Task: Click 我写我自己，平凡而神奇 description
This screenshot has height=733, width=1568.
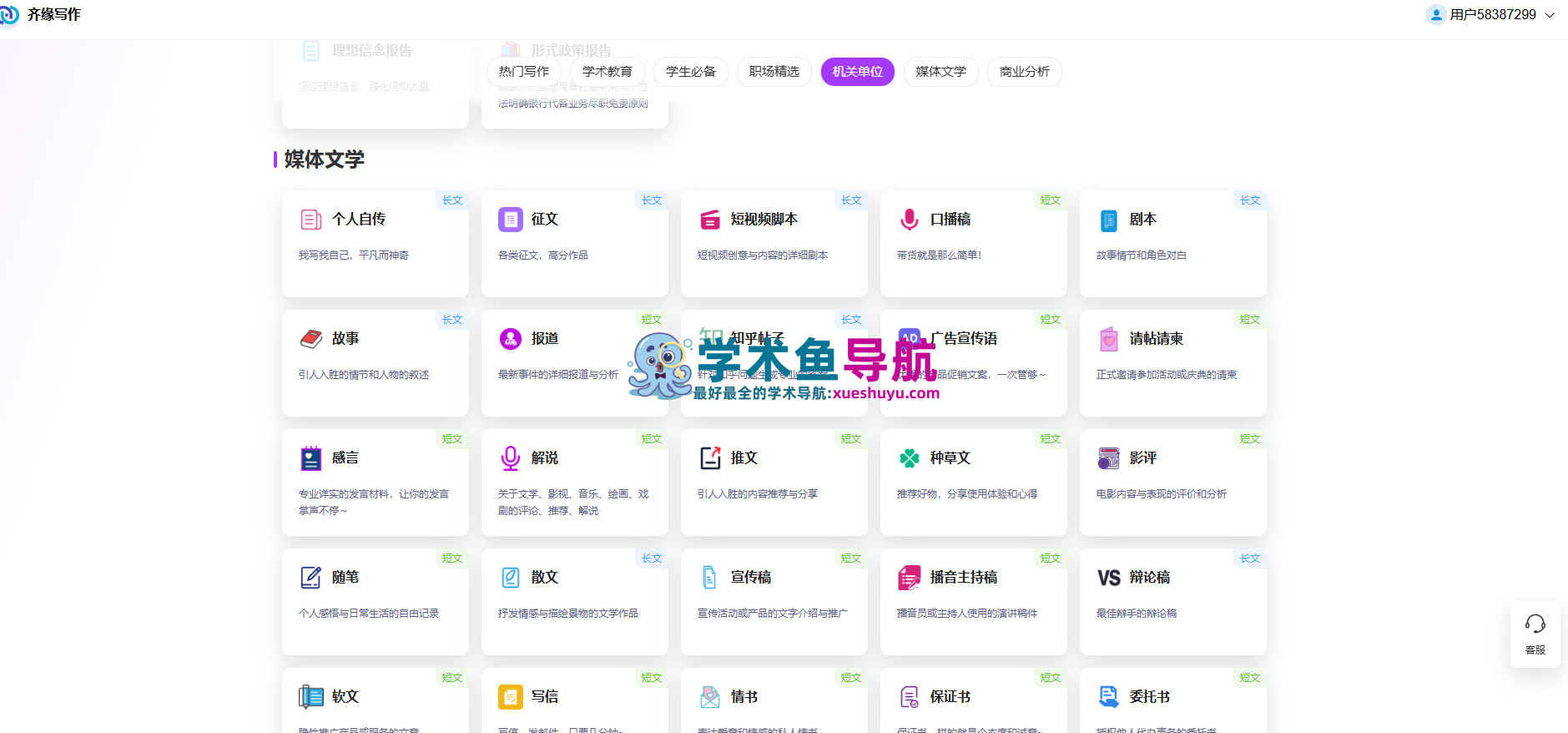Action: point(354,255)
